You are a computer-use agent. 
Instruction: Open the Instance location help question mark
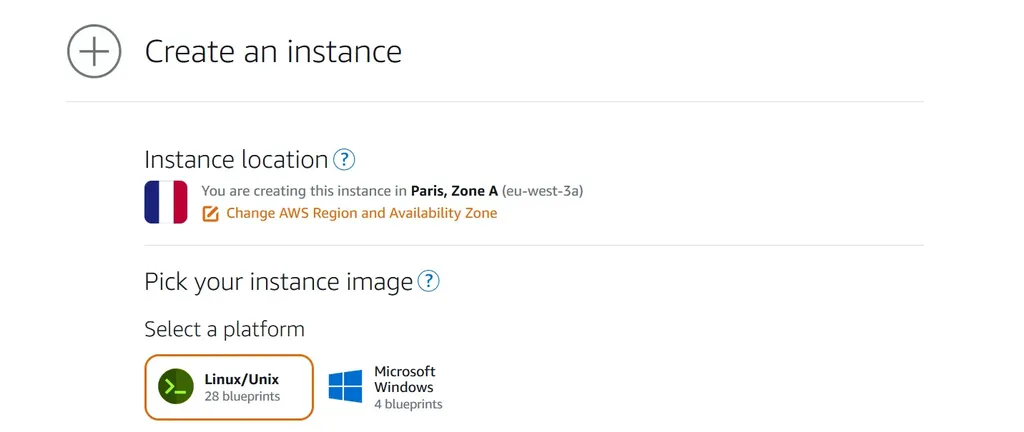pyautogui.click(x=344, y=160)
